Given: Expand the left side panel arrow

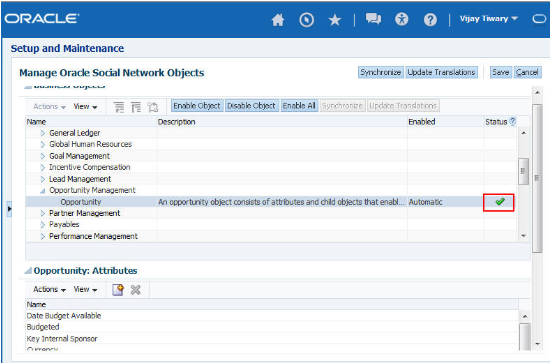Looking at the screenshot, I should (9, 209).
